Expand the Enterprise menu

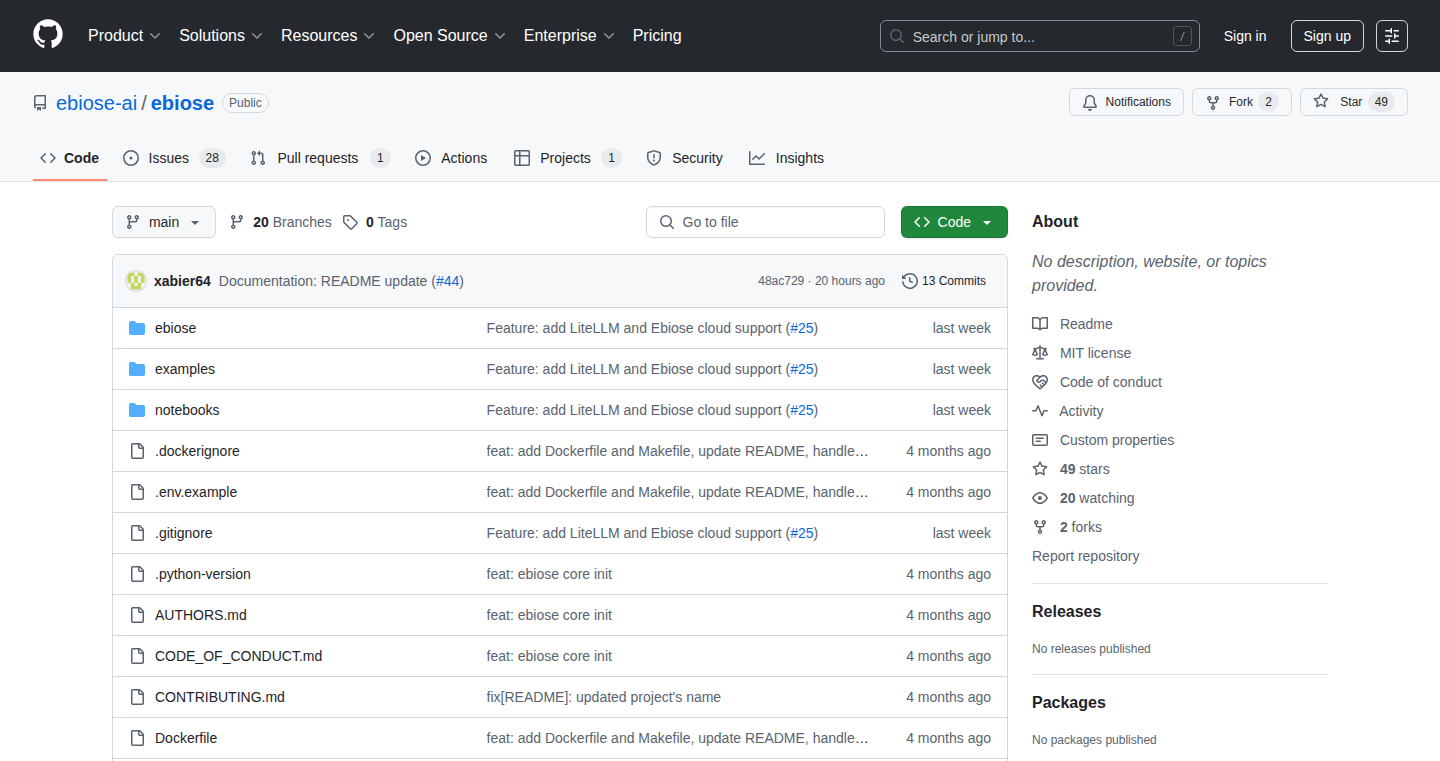[570, 35]
